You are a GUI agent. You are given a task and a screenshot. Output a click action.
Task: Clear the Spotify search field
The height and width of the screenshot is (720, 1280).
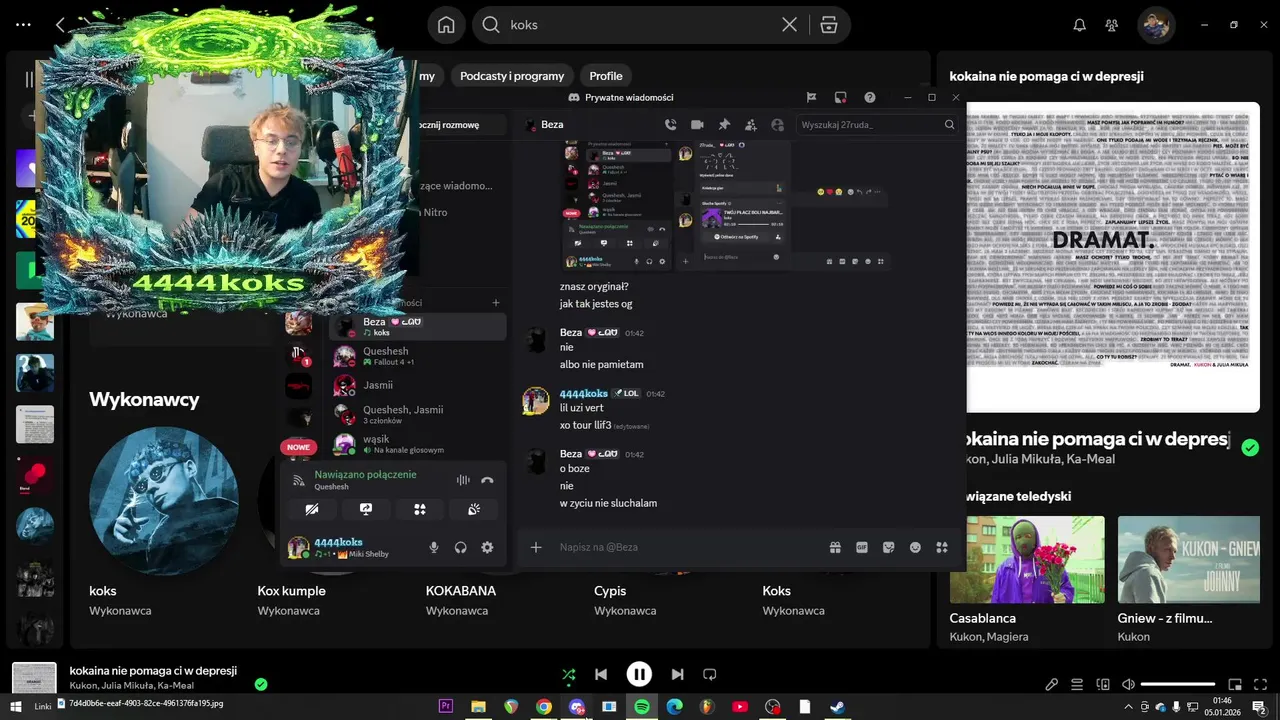[x=789, y=25]
